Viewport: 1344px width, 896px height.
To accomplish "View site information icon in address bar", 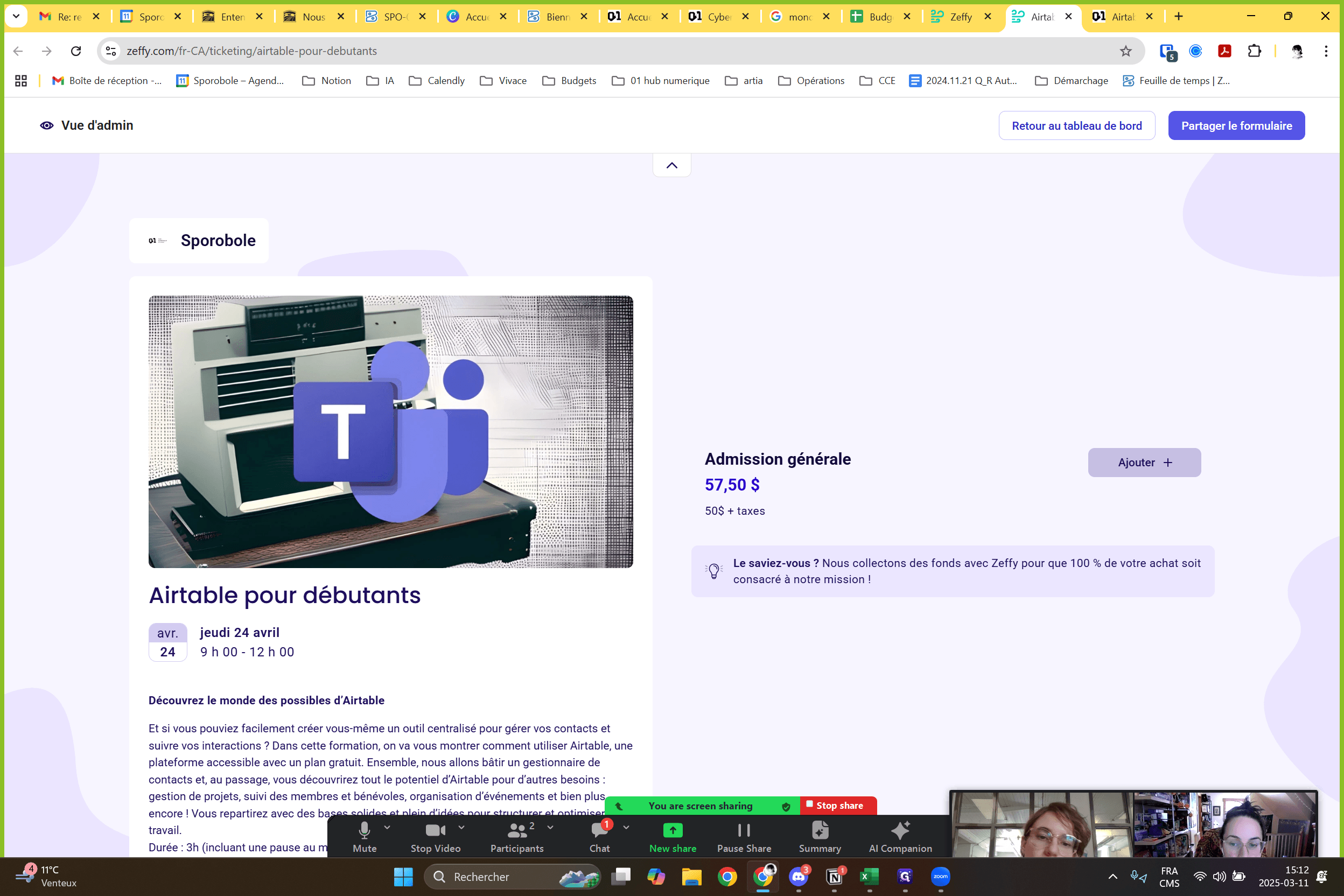I will [111, 51].
